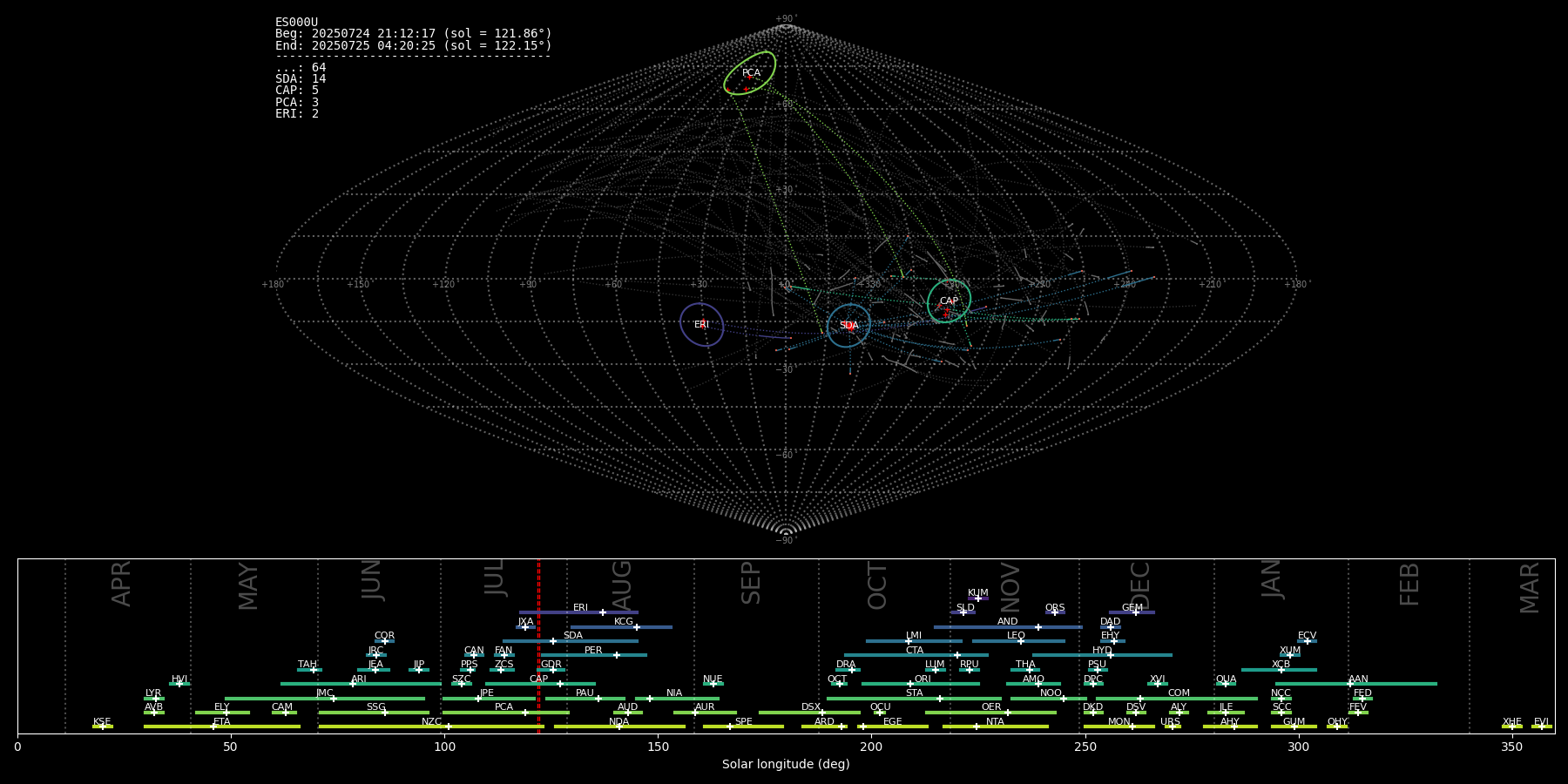This screenshot has height=784, width=1568.
Task: Select the AND shower bar in timeline
Action: (1008, 626)
